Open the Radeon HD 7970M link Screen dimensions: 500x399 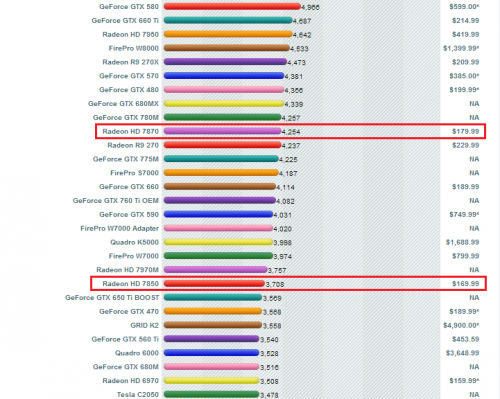[x=127, y=270]
